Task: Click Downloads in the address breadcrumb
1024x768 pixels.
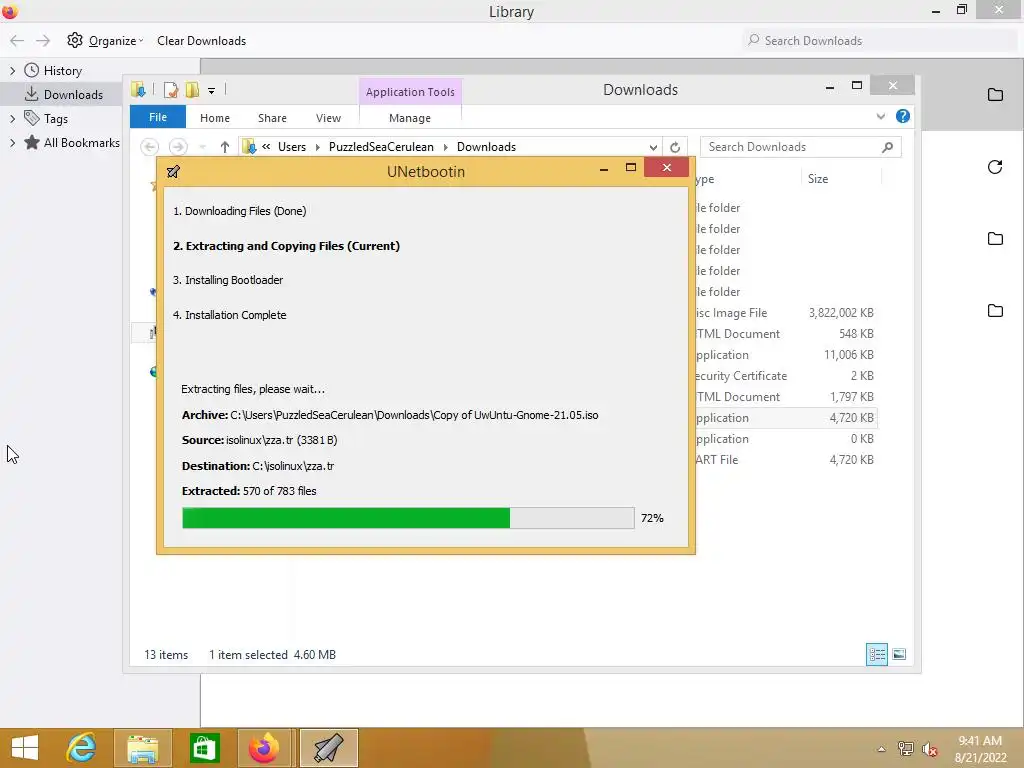Action: tap(486, 147)
